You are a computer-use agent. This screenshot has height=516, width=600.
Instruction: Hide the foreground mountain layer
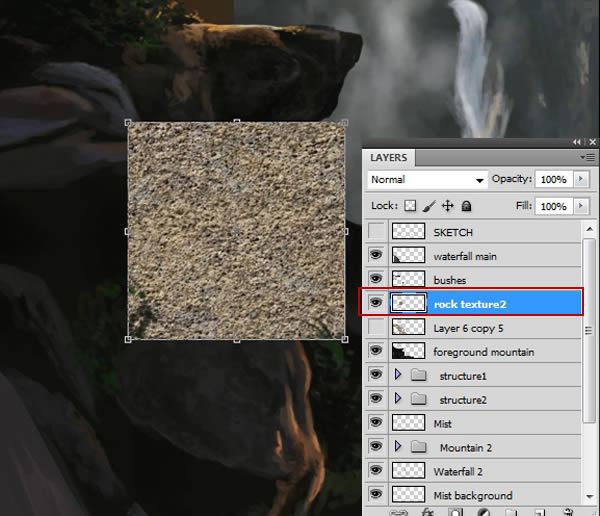pyautogui.click(x=376, y=351)
